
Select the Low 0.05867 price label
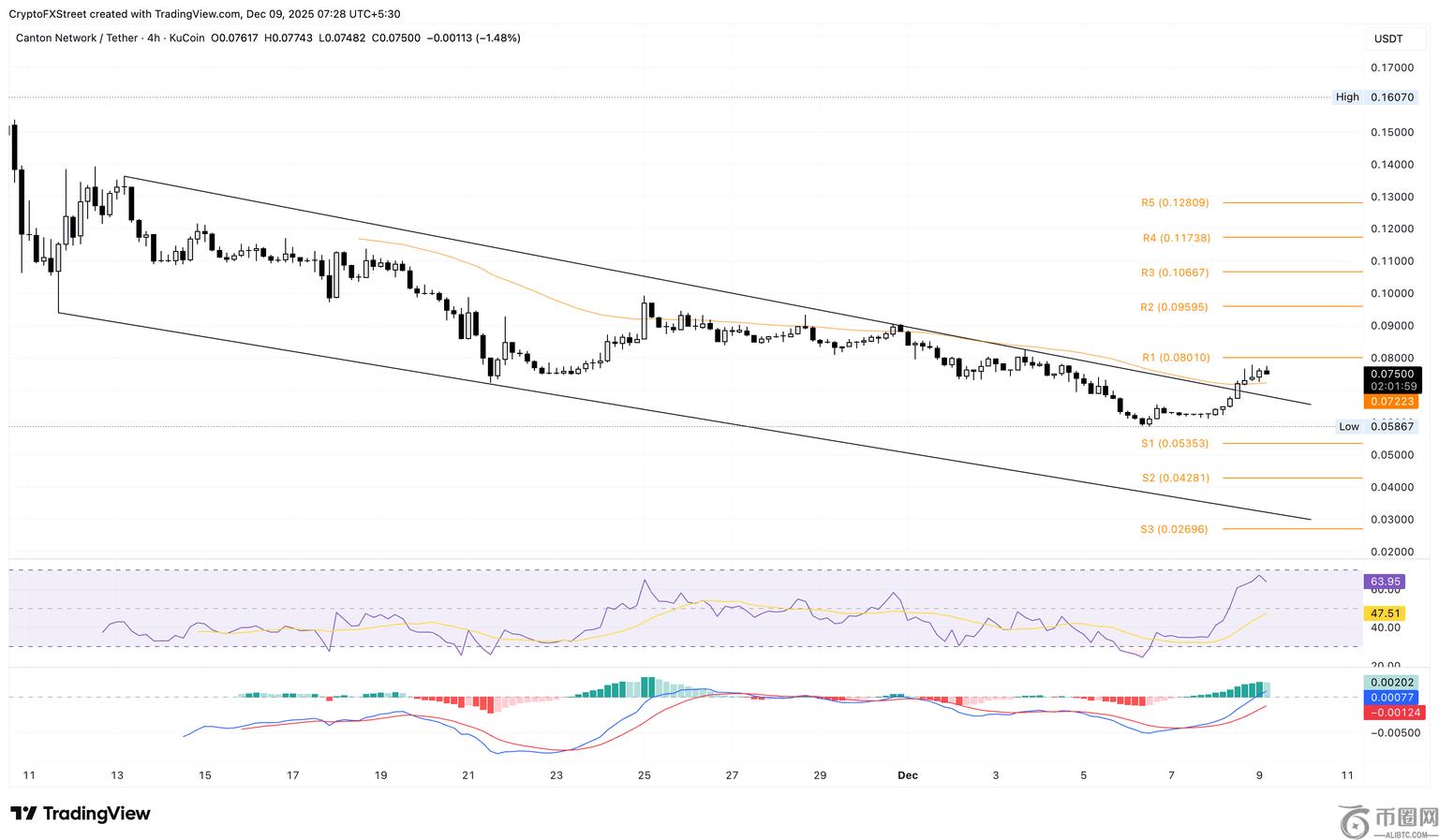1375,427
